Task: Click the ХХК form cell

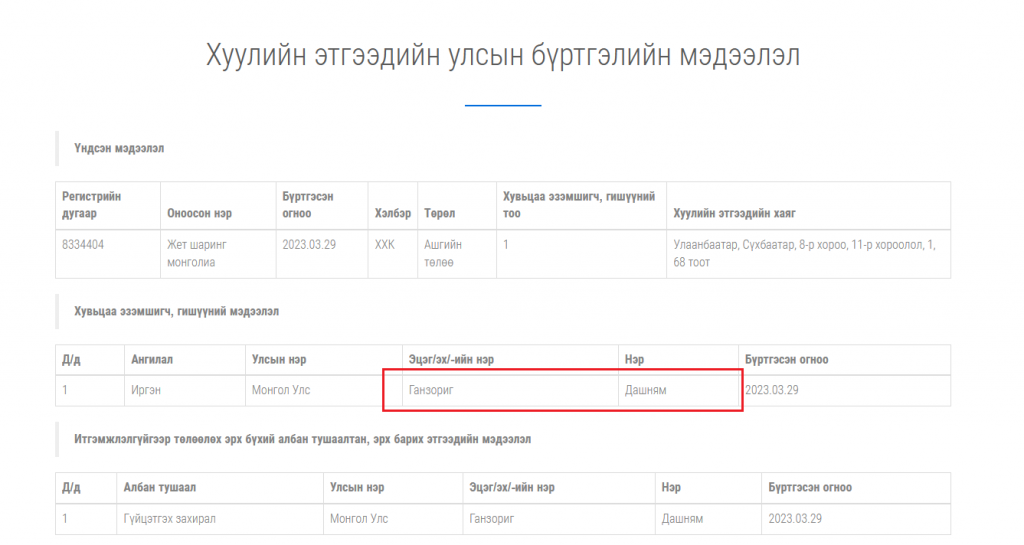Action: click(385, 245)
